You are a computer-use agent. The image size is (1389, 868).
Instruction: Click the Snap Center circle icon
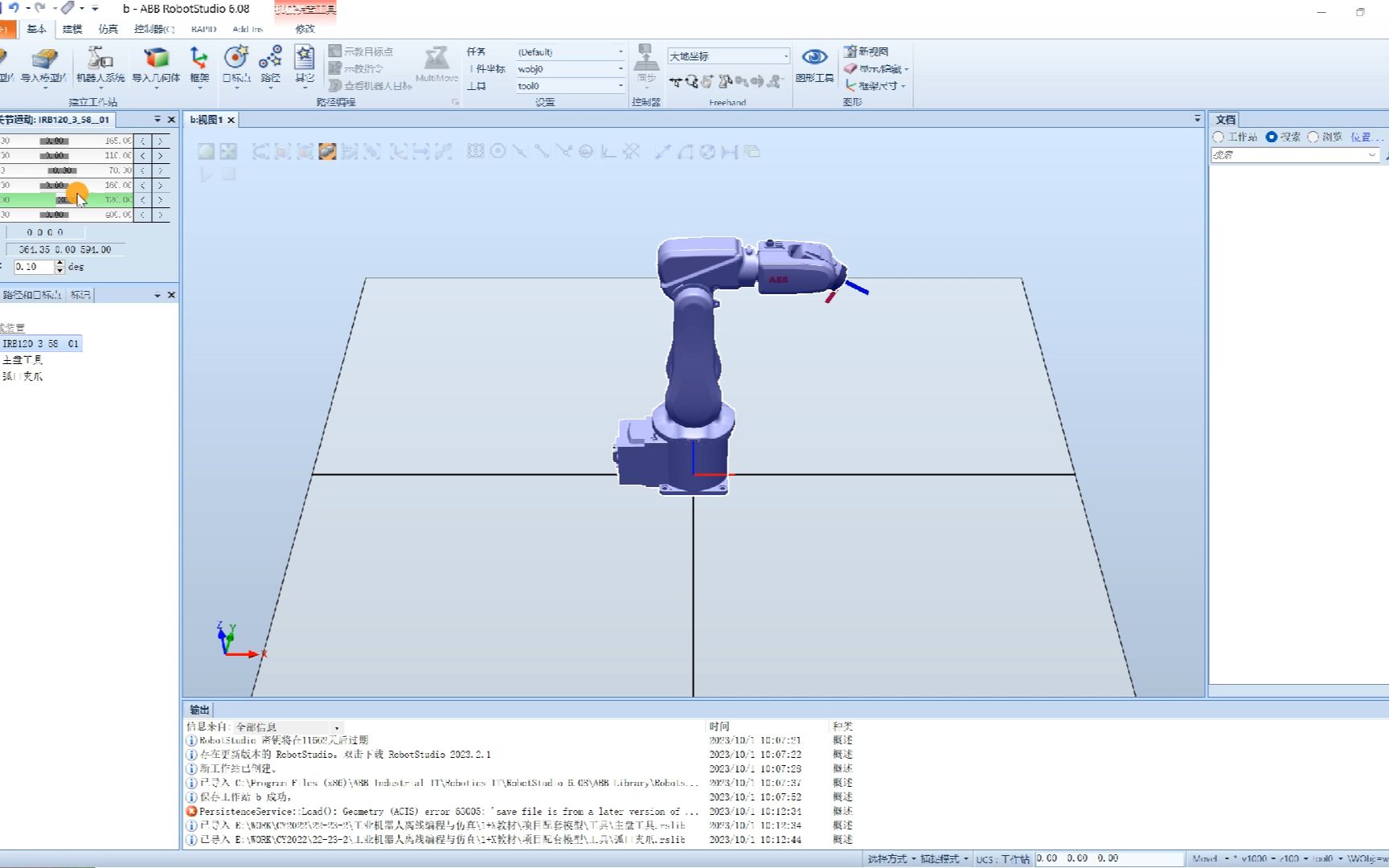(x=498, y=151)
